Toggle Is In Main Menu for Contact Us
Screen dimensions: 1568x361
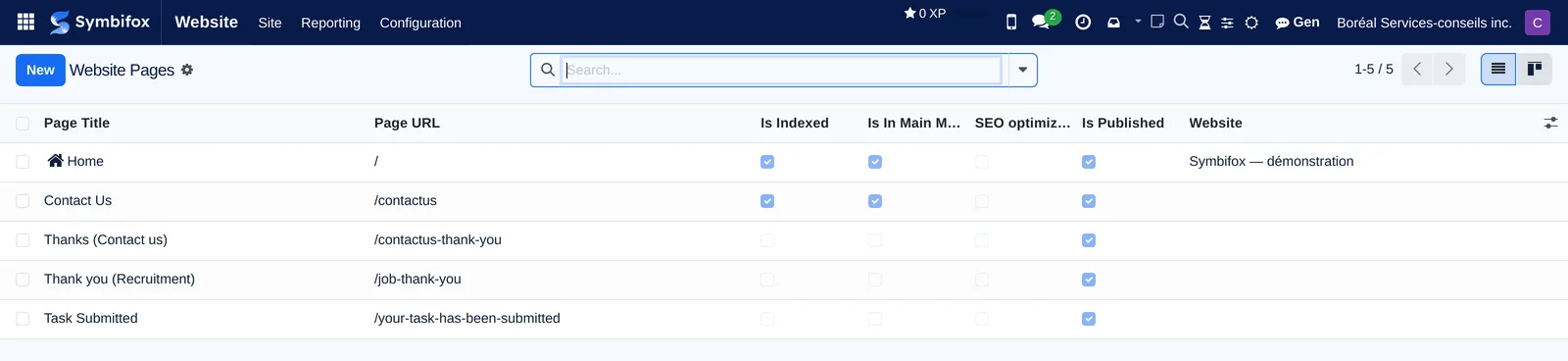pos(875,201)
